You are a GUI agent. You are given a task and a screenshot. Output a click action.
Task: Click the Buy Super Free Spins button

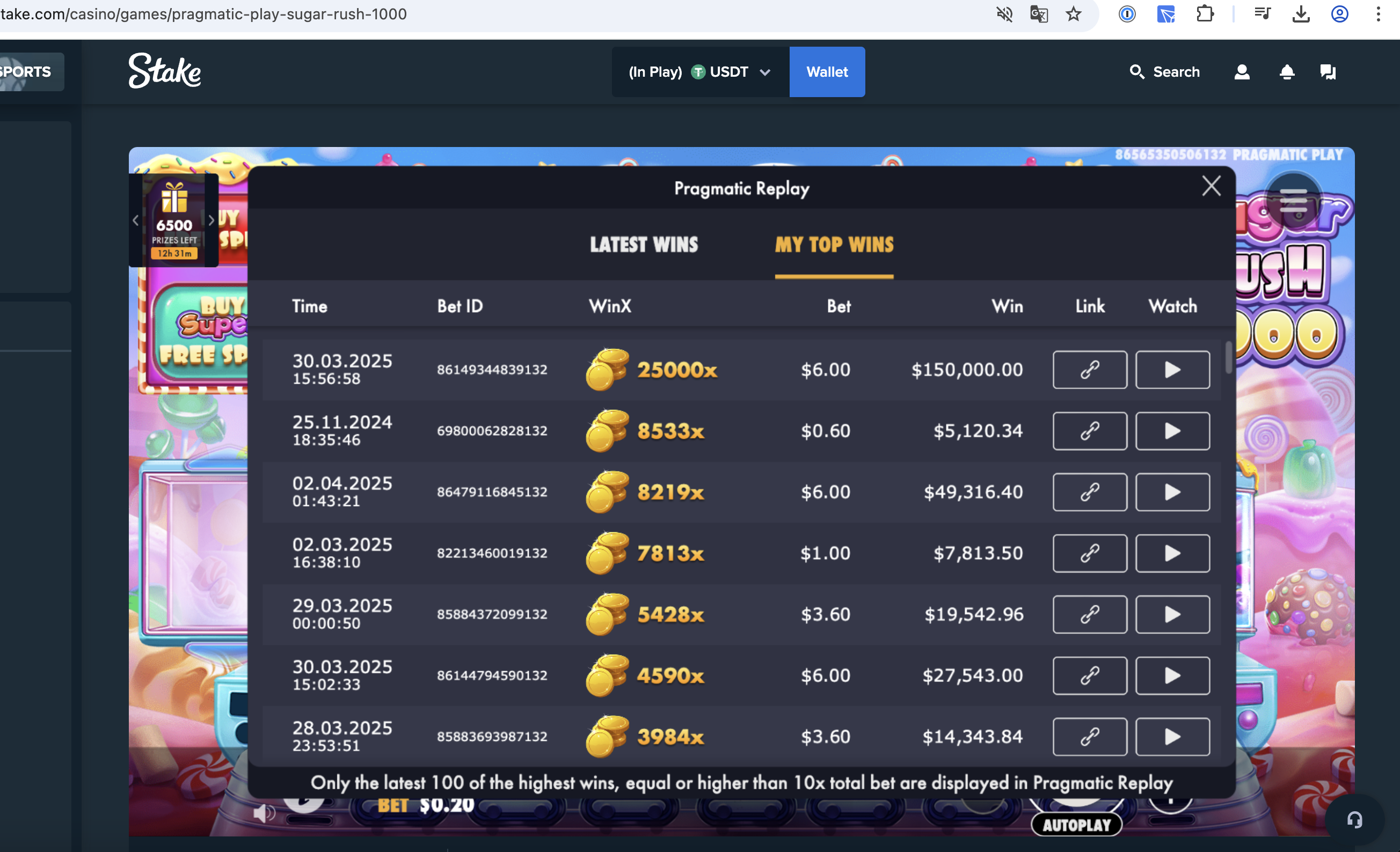pos(200,332)
